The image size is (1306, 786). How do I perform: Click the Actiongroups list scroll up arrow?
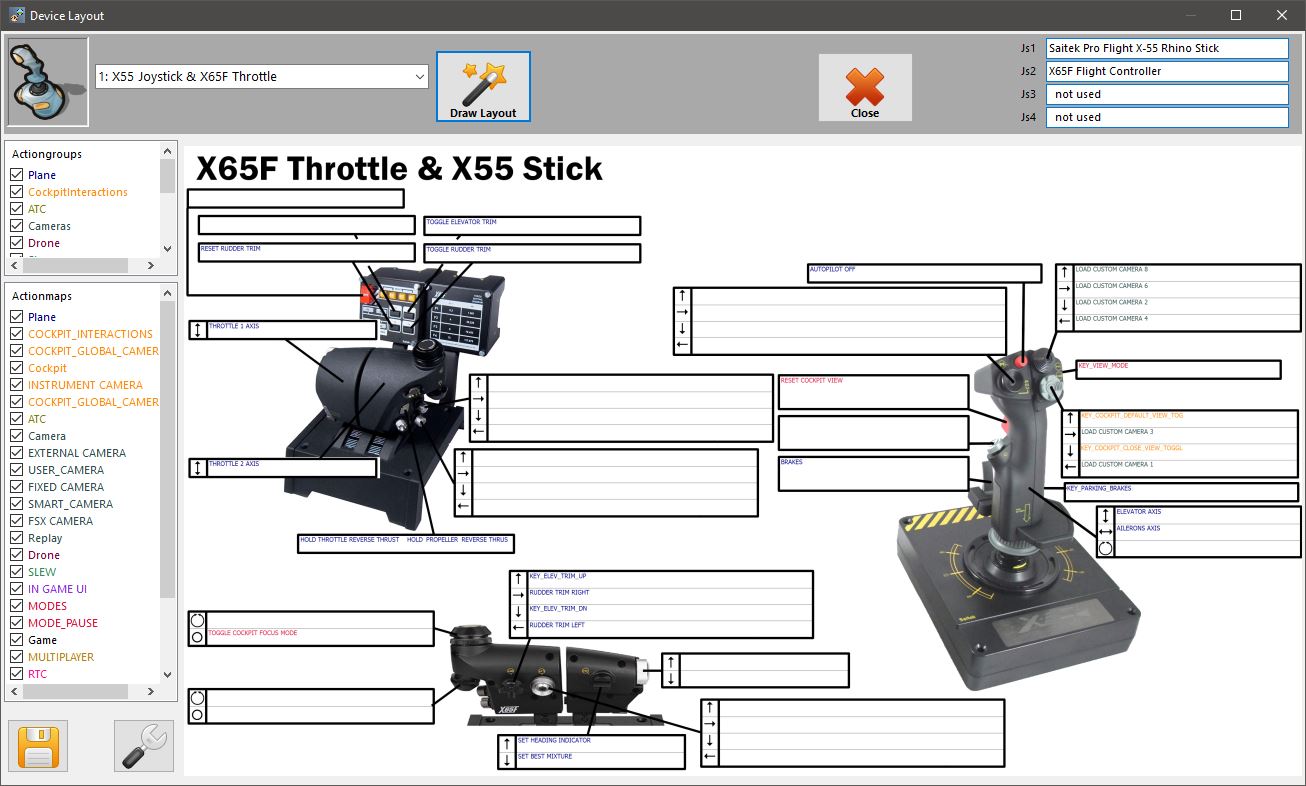[167, 151]
